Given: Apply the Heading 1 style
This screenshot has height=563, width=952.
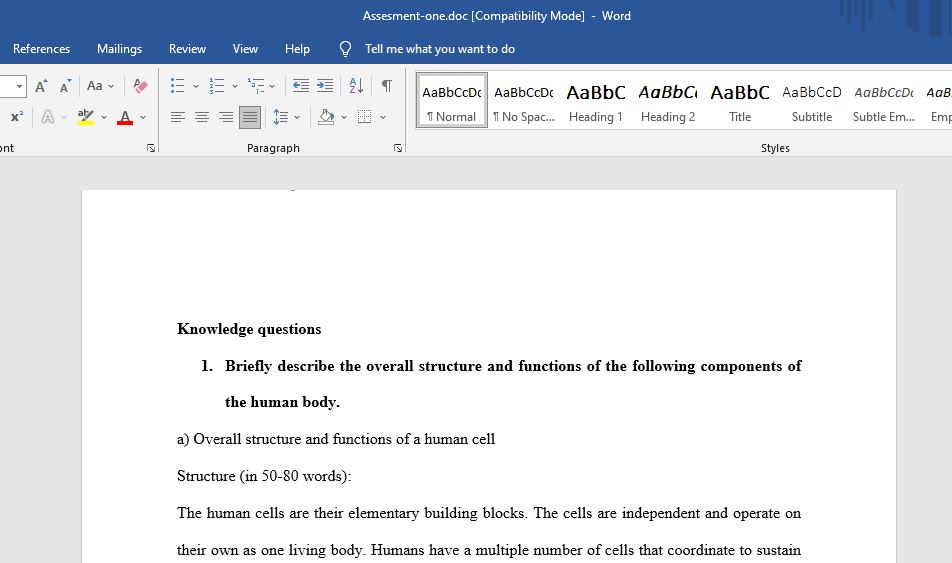Looking at the screenshot, I should (x=596, y=101).
